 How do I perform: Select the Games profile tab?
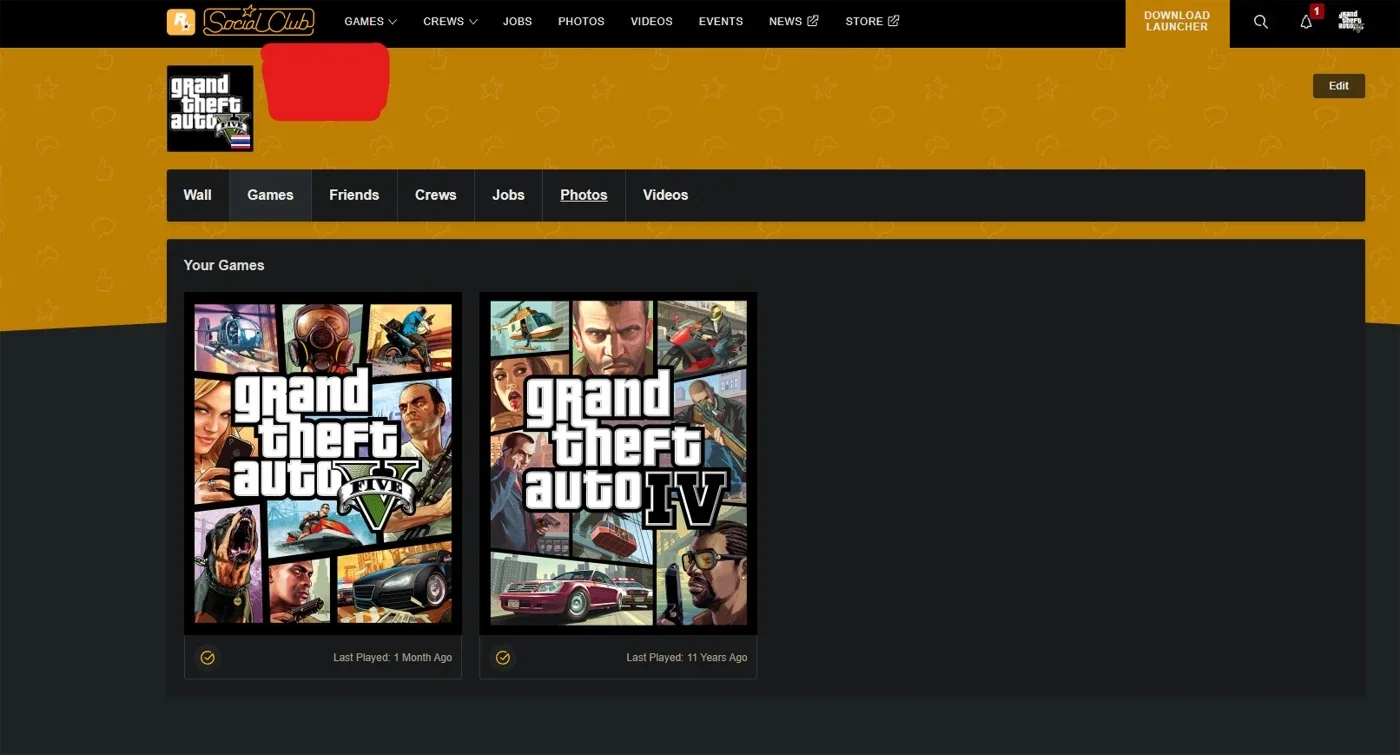(x=270, y=195)
